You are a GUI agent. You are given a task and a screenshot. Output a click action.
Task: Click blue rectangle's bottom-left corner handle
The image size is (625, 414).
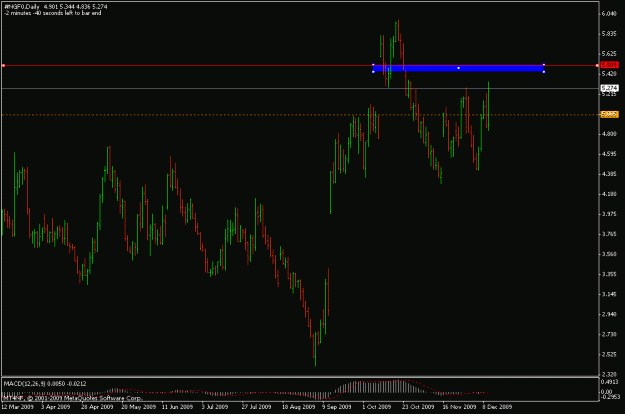pyautogui.click(x=373, y=72)
